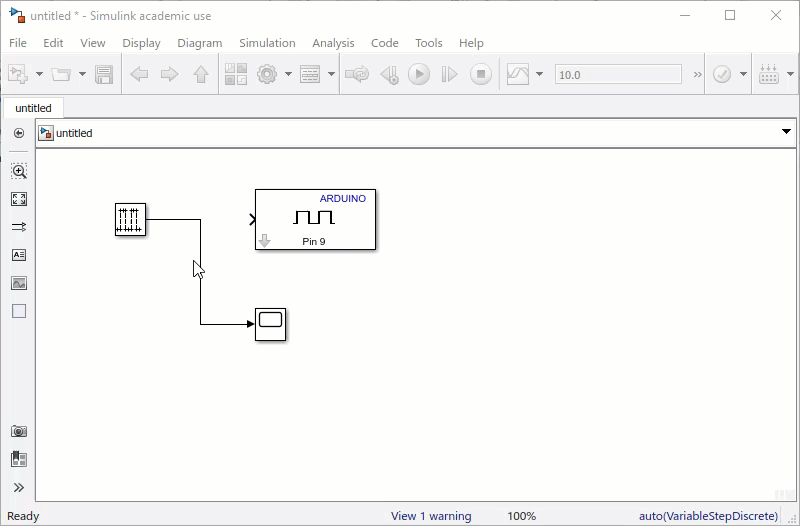The height and width of the screenshot is (526, 800).
Task: Click the Screenshot camera palette icon
Action: point(19,432)
